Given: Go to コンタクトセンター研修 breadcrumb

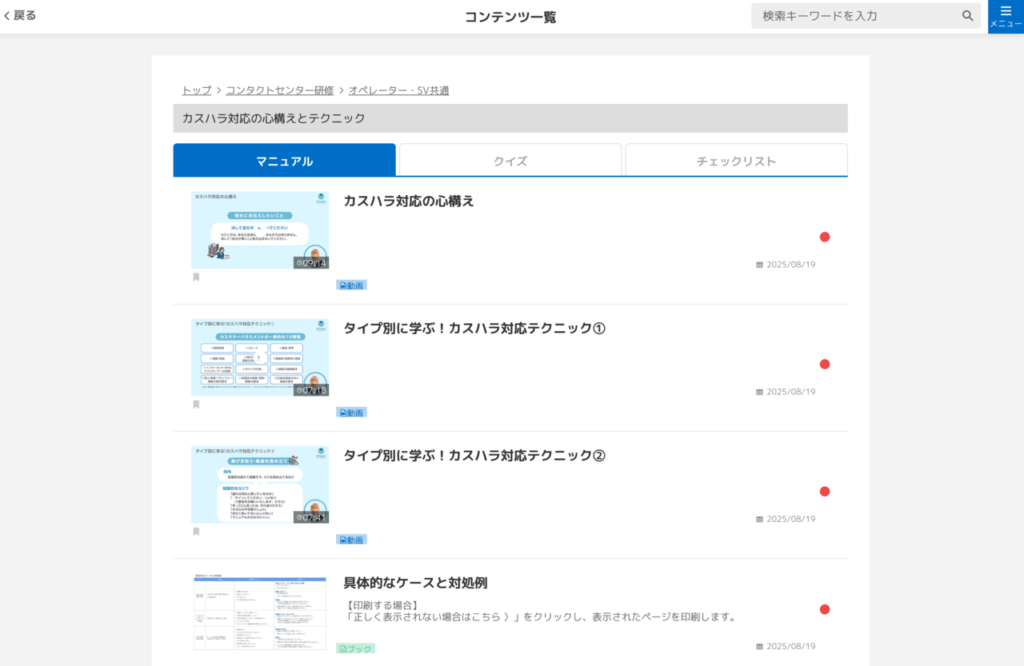Looking at the screenshot, I should click(x=279, y=90).
